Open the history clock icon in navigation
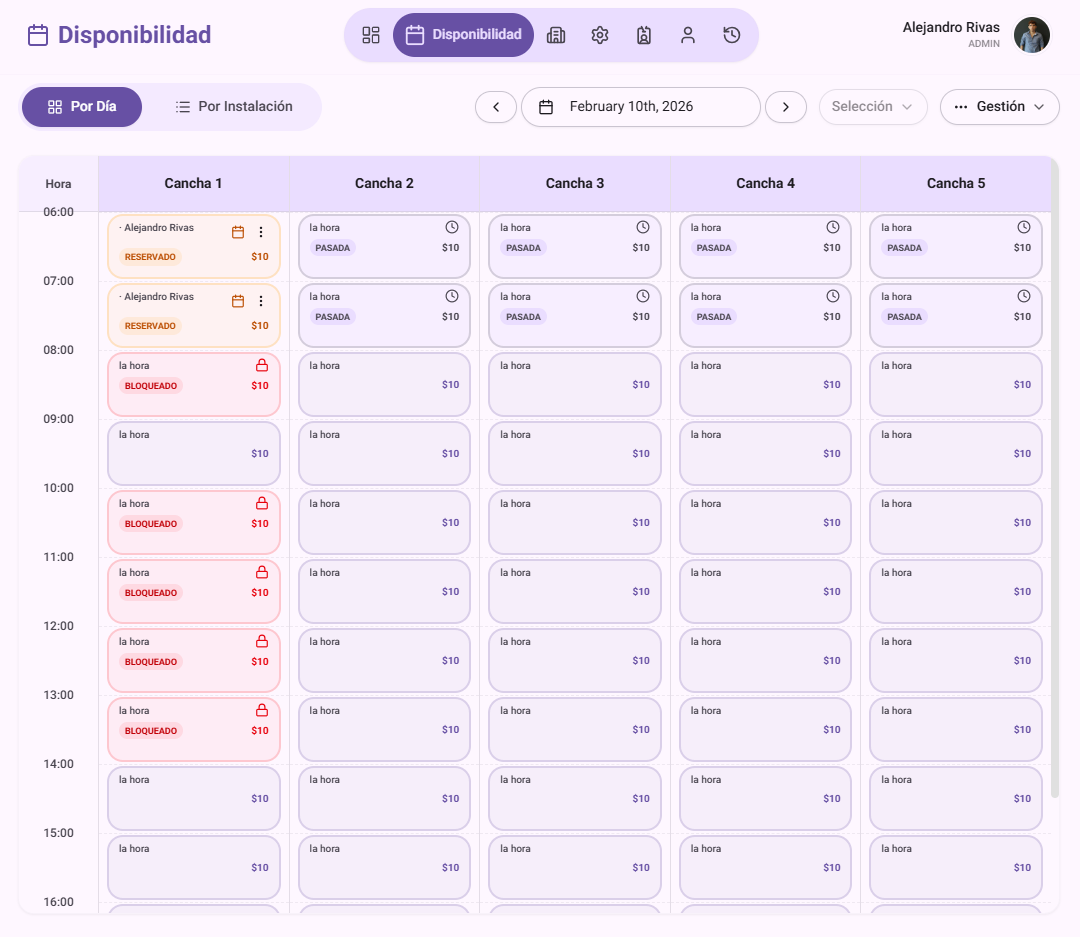Viewport: 1080px width, 937px height. [732, 35]
